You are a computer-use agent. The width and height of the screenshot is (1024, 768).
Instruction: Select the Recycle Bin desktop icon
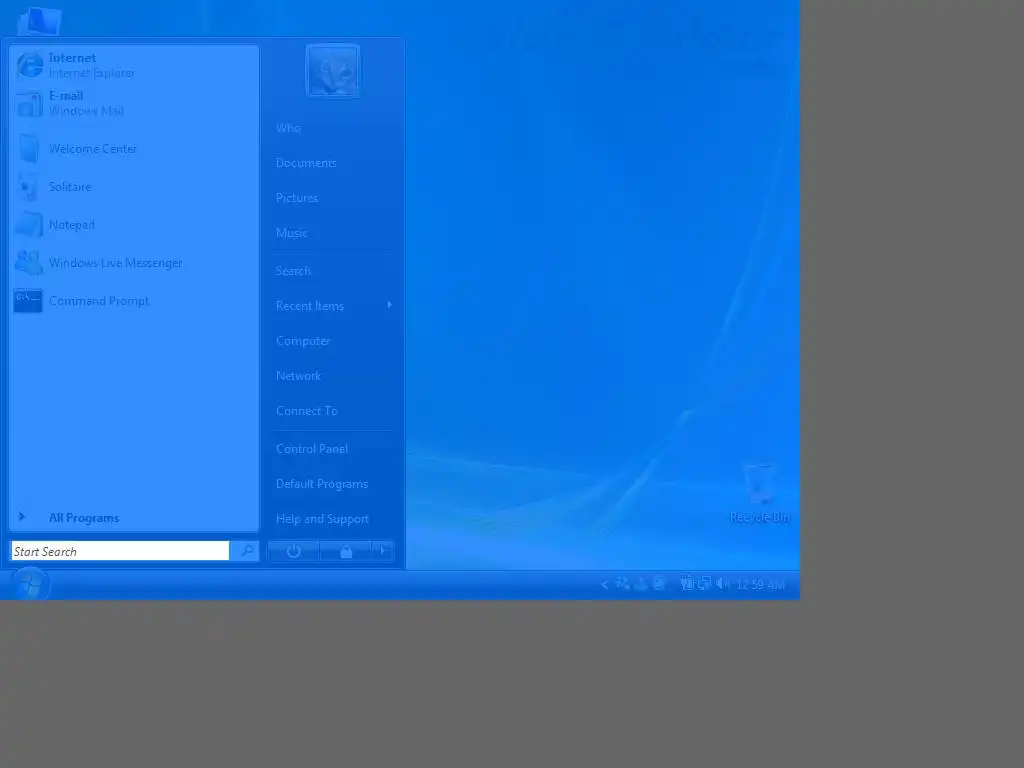759,493
